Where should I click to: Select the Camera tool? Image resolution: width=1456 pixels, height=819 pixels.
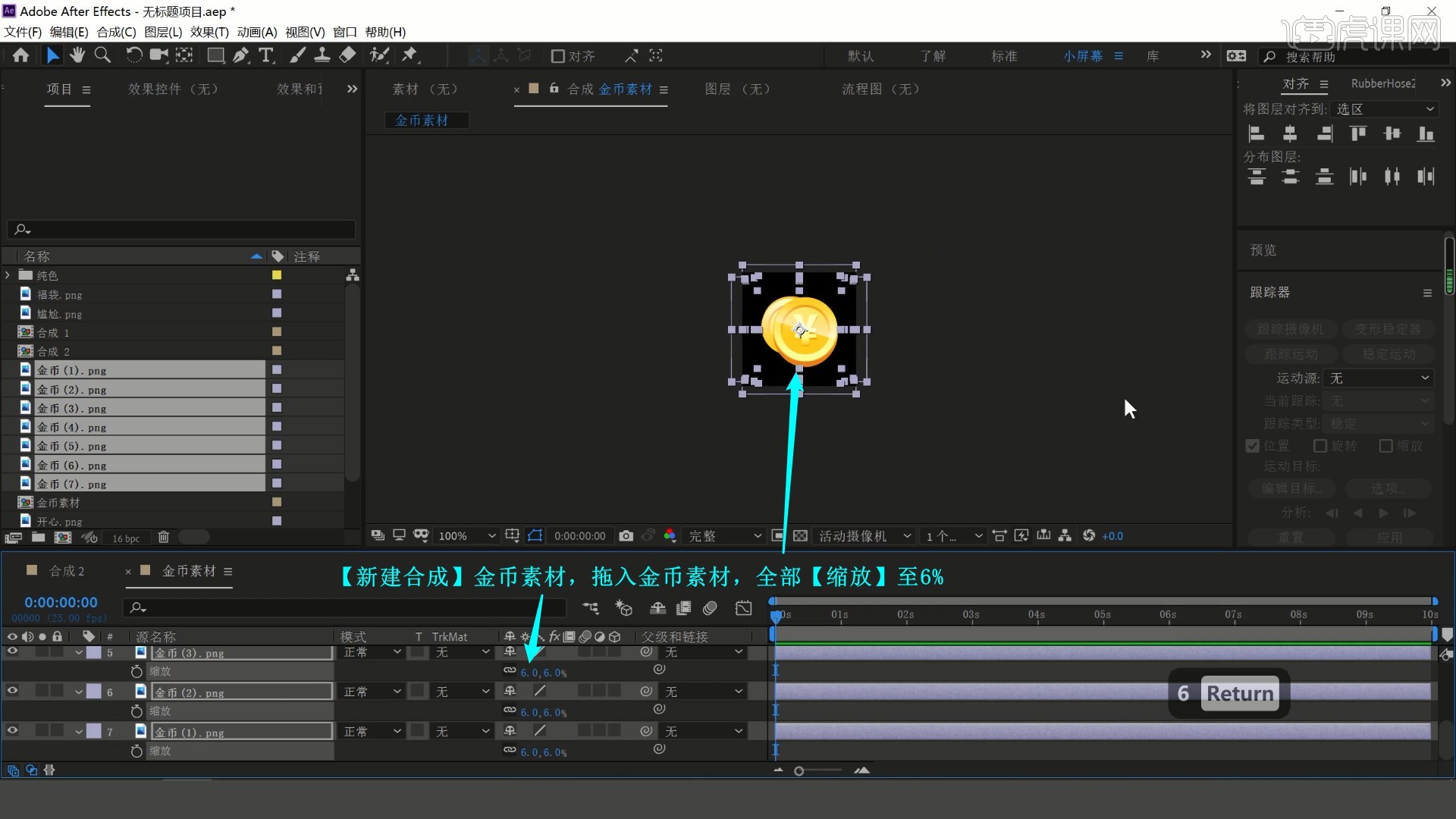tap(159, 55)
